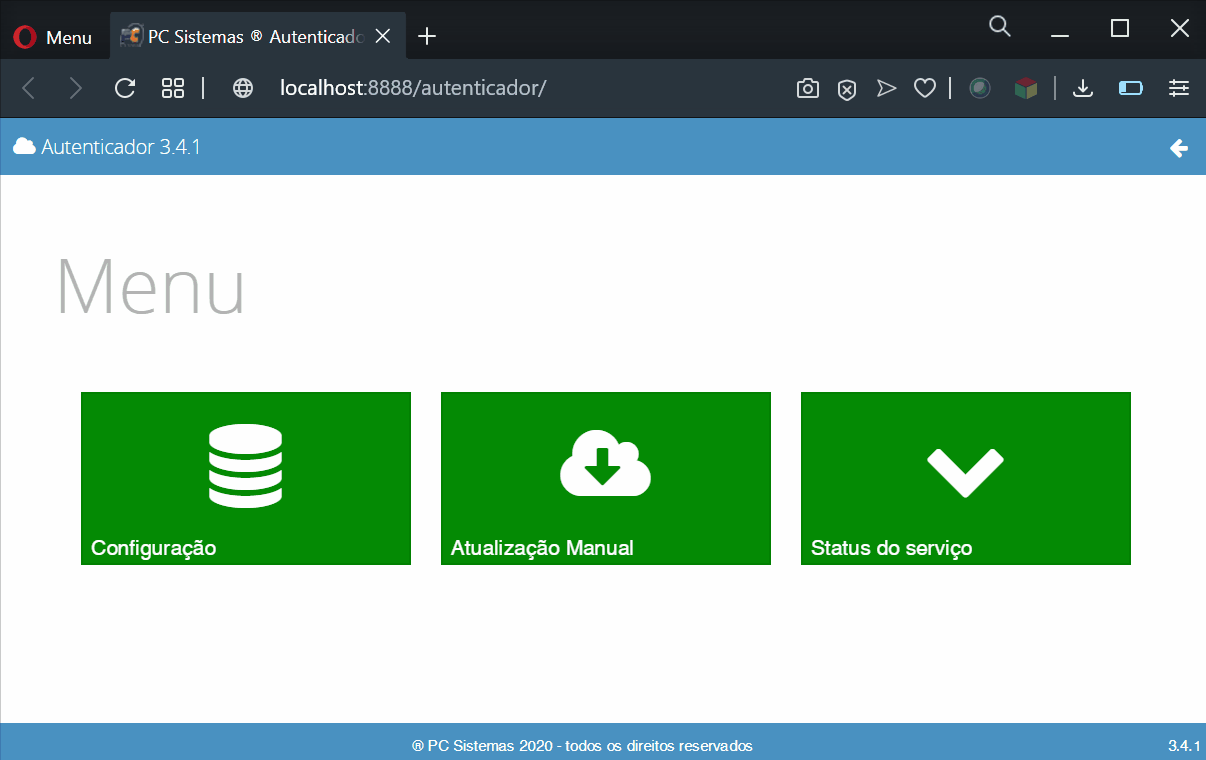Click the footer text PC Sistemas 2020 copyright

(x=582, y=746)
